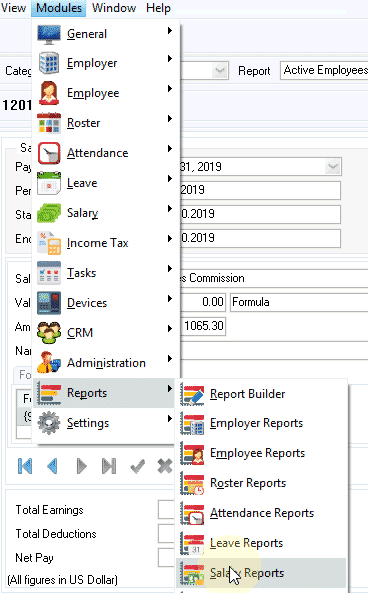Viewport: 368px width, 593px height.
Task: Click the Salary money stack icon
Action: pos(49,213)
